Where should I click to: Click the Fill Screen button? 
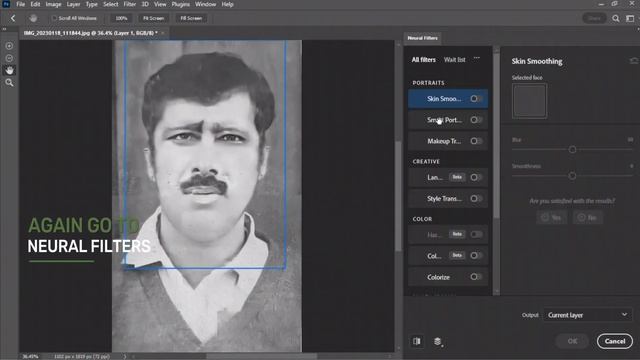[x=191, y=18]
